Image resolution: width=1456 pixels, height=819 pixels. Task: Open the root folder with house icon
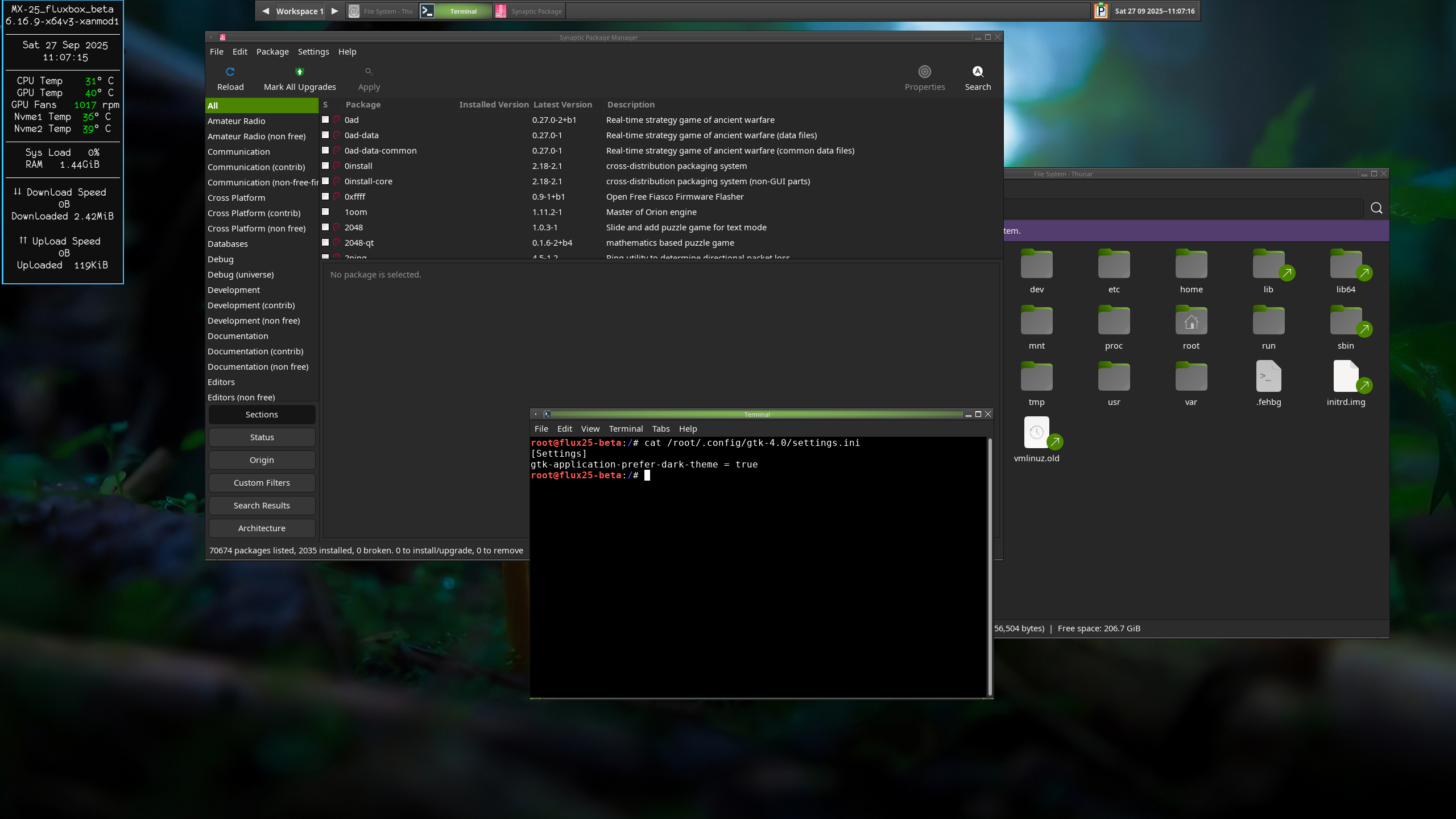tap(1191, 321)
